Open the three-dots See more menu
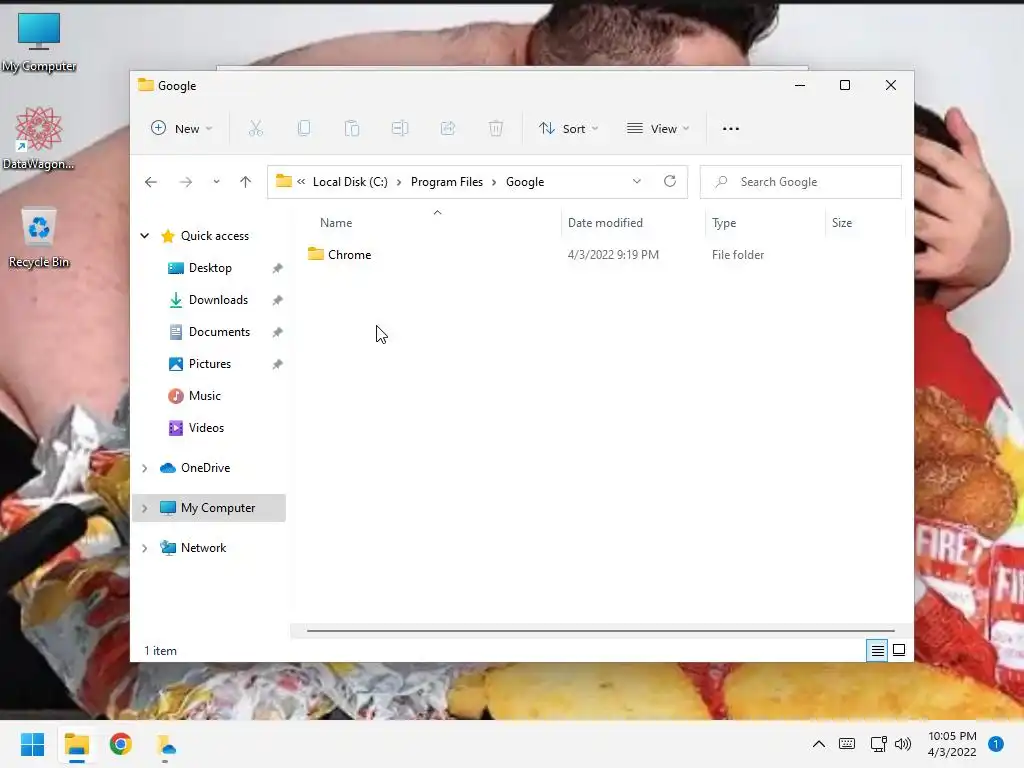This screenshot has width=1024, height=768. coord(731,129)
